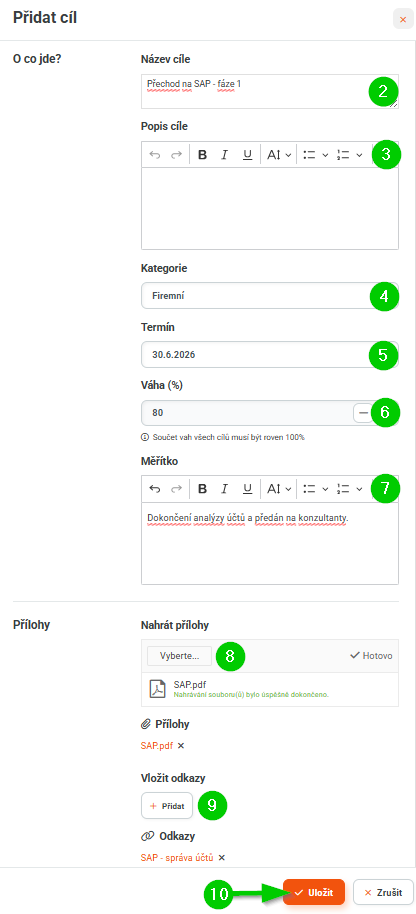
Task: Expand bullet list options in Popis cíle
Action: [x=317, y=155]
